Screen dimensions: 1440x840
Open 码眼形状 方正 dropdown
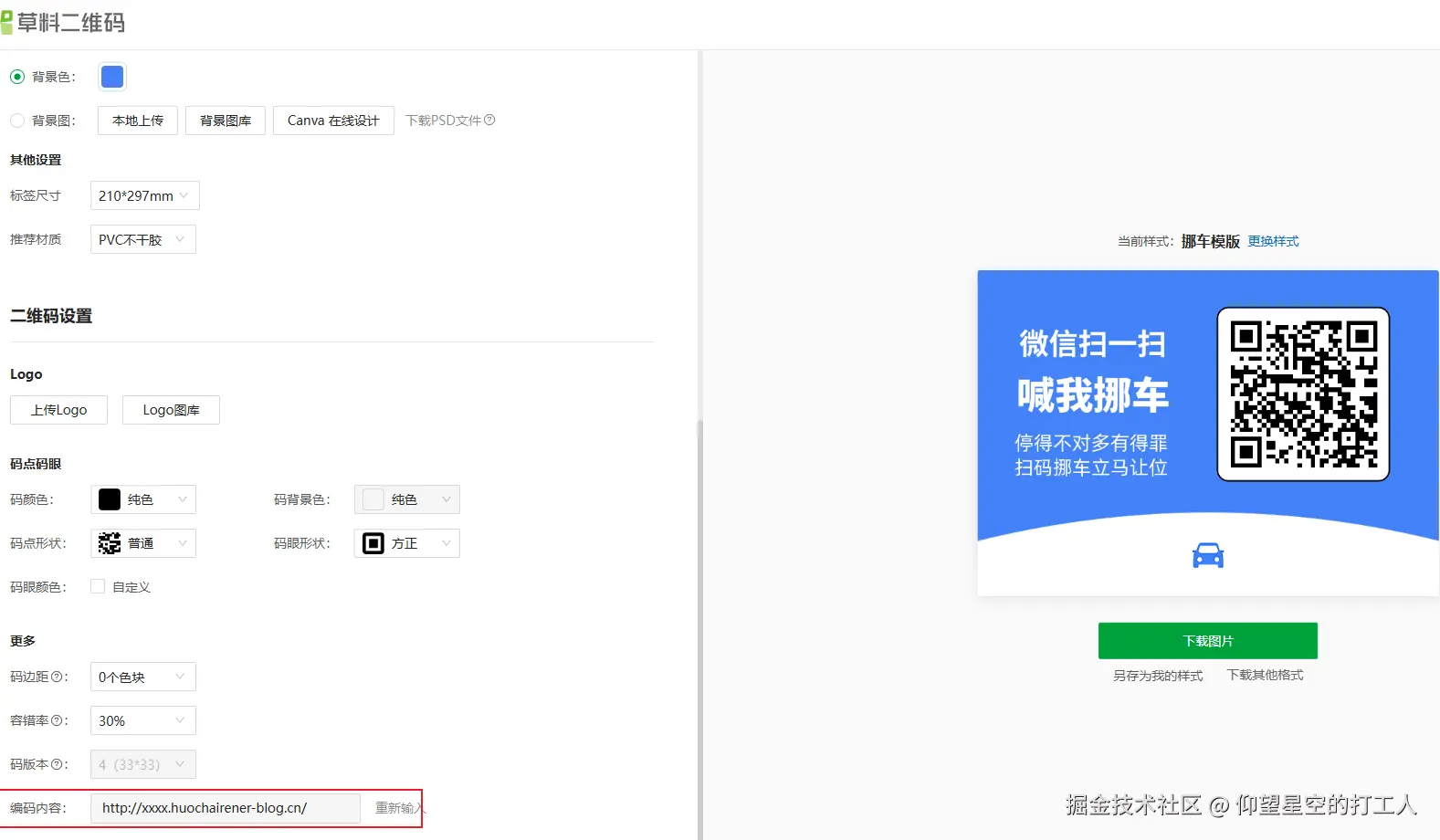pyautogui.click(x=407, y=543)
